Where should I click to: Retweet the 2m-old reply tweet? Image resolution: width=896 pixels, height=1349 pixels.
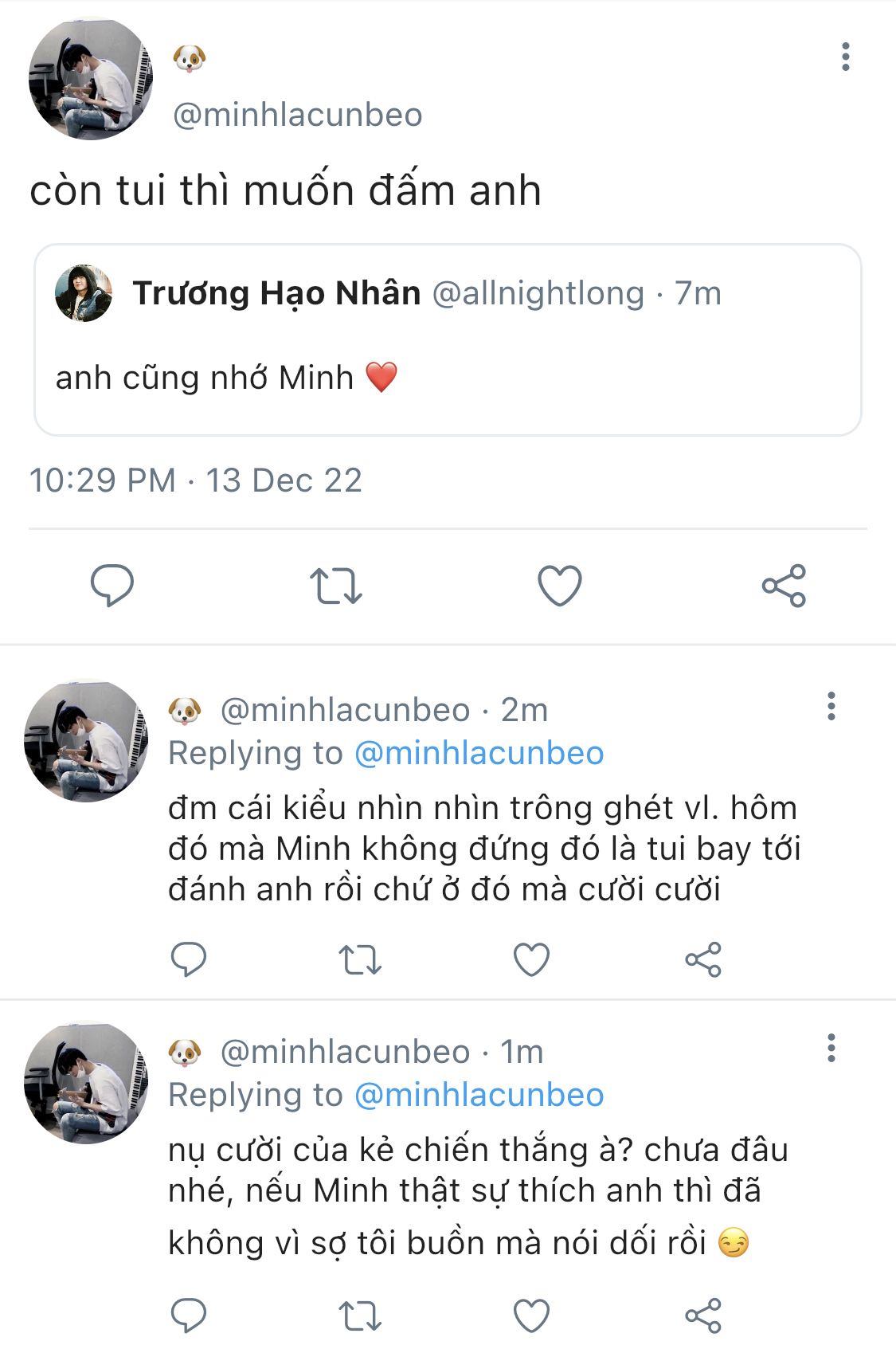point(360,959)
